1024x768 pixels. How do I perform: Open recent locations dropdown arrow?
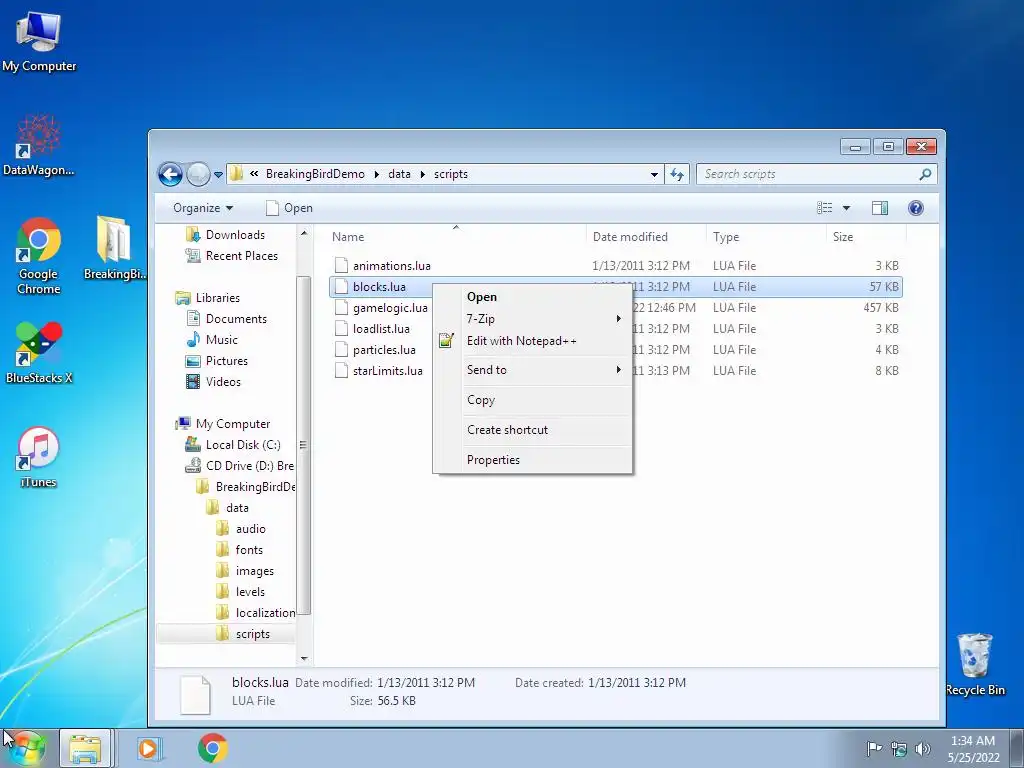point(218,174)
